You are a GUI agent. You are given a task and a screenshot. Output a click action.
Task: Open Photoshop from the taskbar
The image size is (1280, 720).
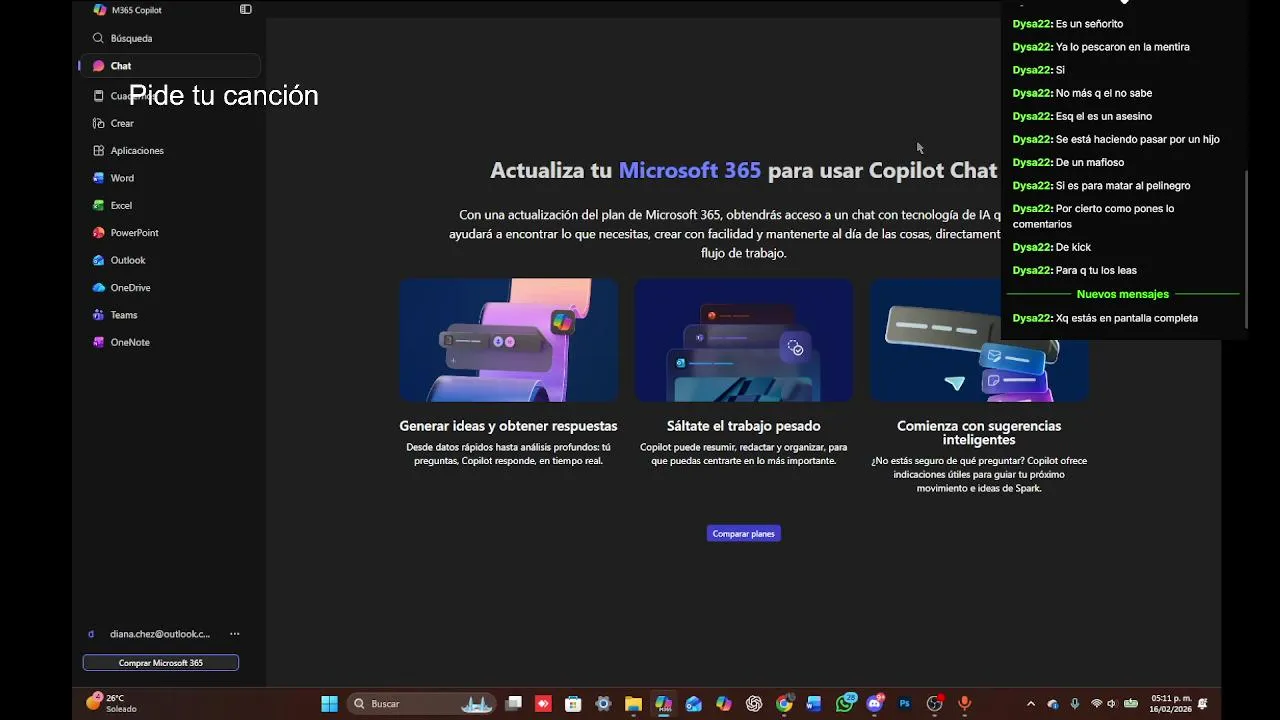(905, 704)
